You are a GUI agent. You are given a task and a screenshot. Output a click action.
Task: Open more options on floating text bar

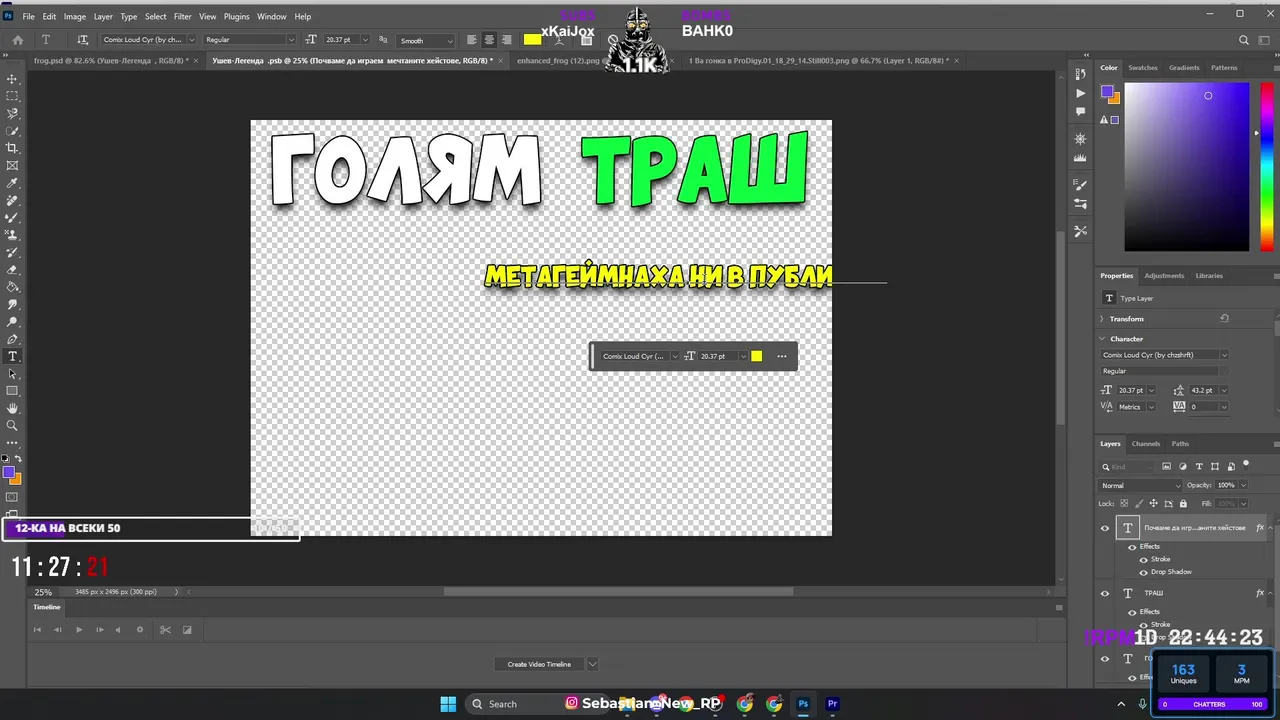(782, 356)
